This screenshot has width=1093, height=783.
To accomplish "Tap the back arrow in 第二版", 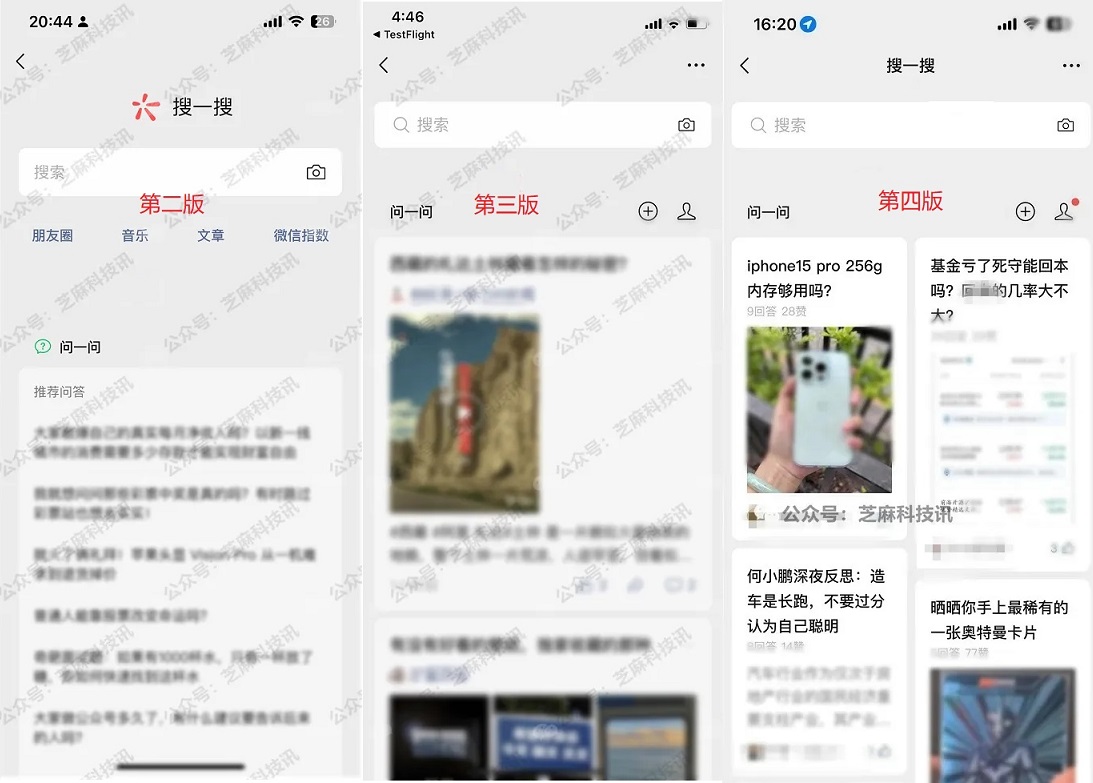I will tap(20, 61).
